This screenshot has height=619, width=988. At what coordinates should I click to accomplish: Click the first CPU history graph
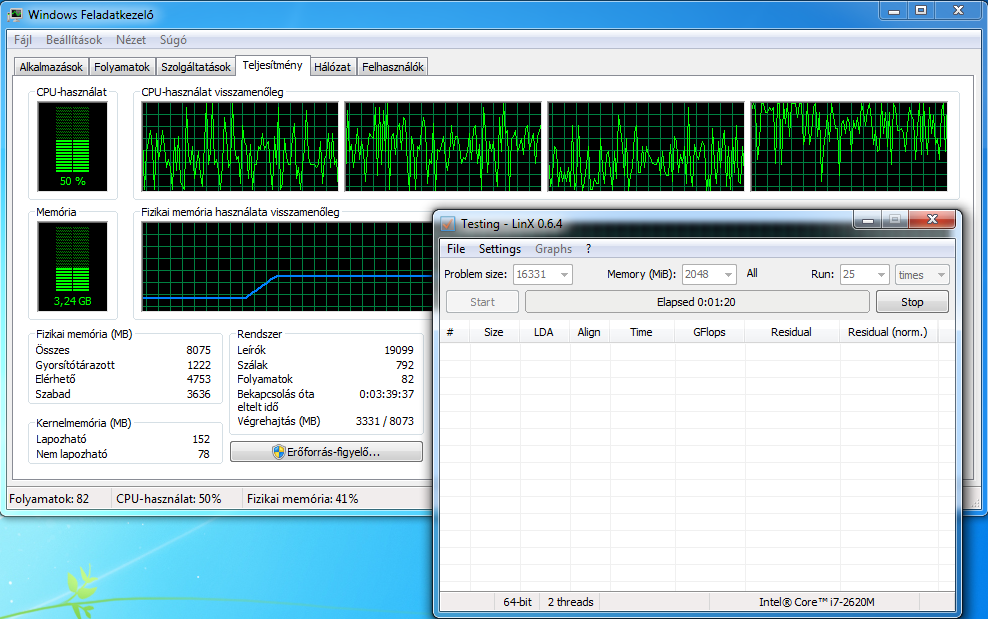(x=240, y=146)
